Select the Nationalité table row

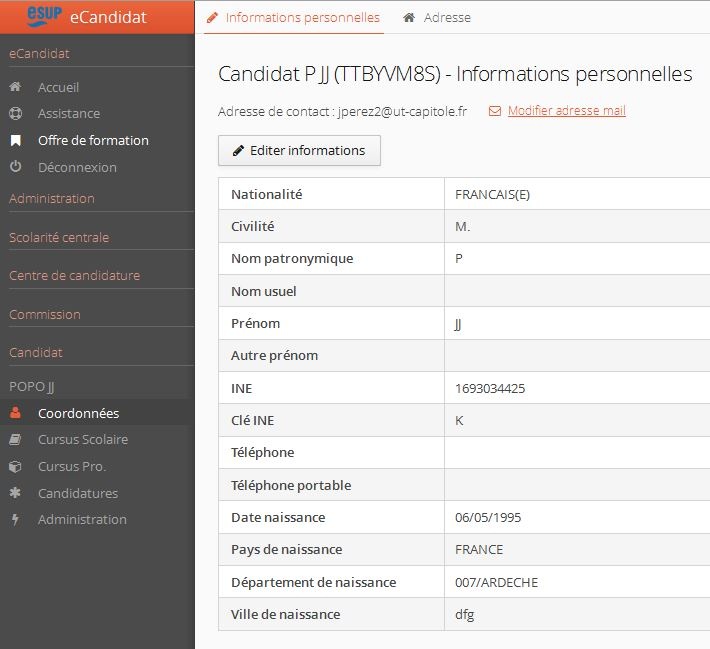(x=464, y=194)
